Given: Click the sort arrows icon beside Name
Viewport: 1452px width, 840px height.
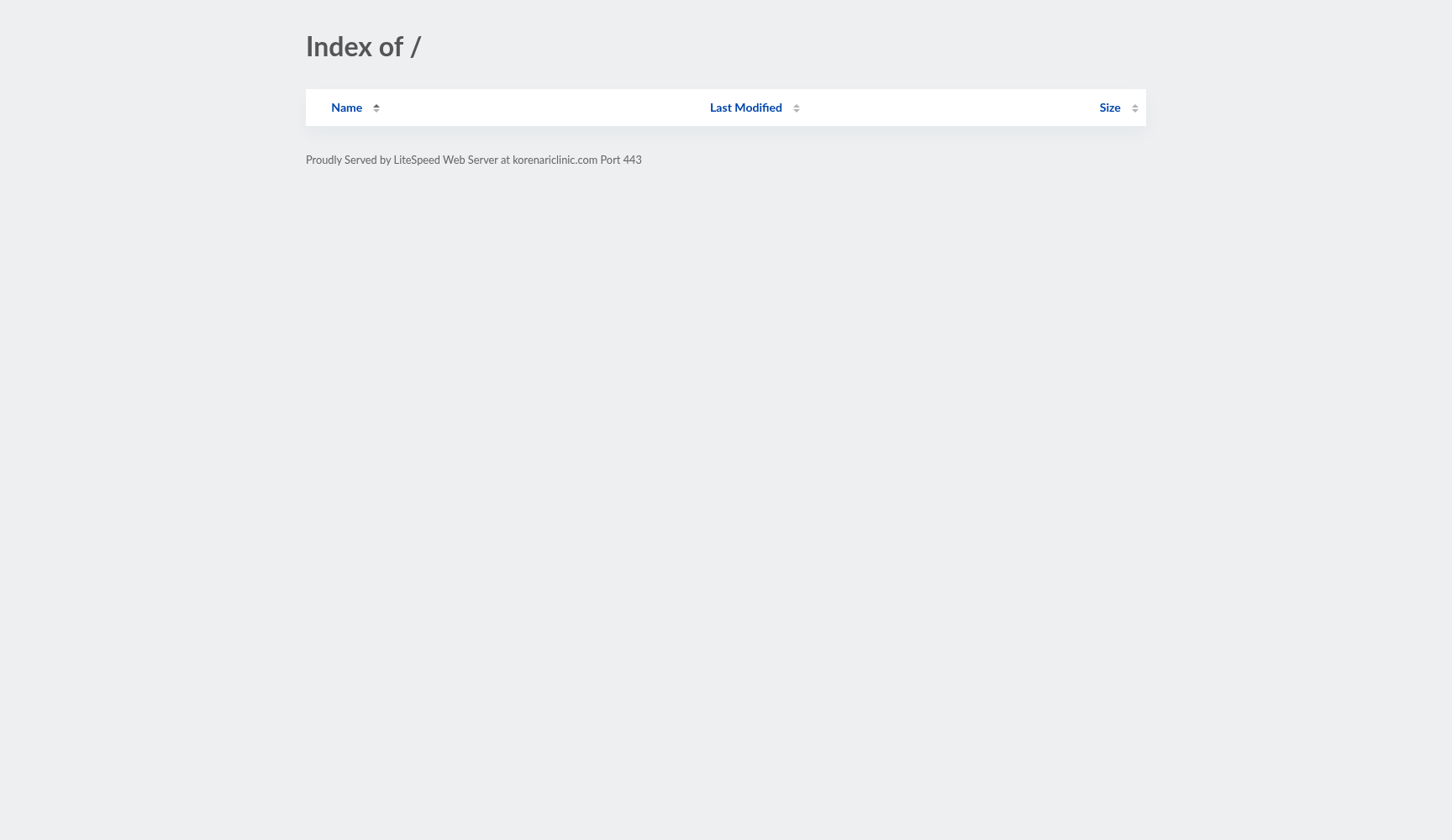Looking at the screenshot, I should coord(376,108).
